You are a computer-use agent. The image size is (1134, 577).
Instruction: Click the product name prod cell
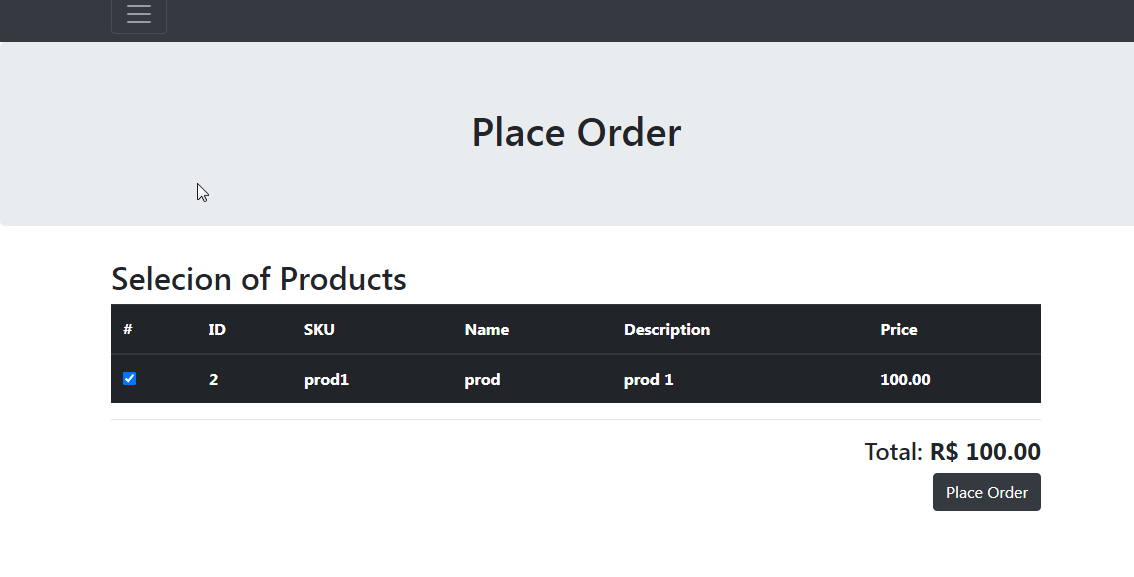pyautogui.click(x=482, y=379)
